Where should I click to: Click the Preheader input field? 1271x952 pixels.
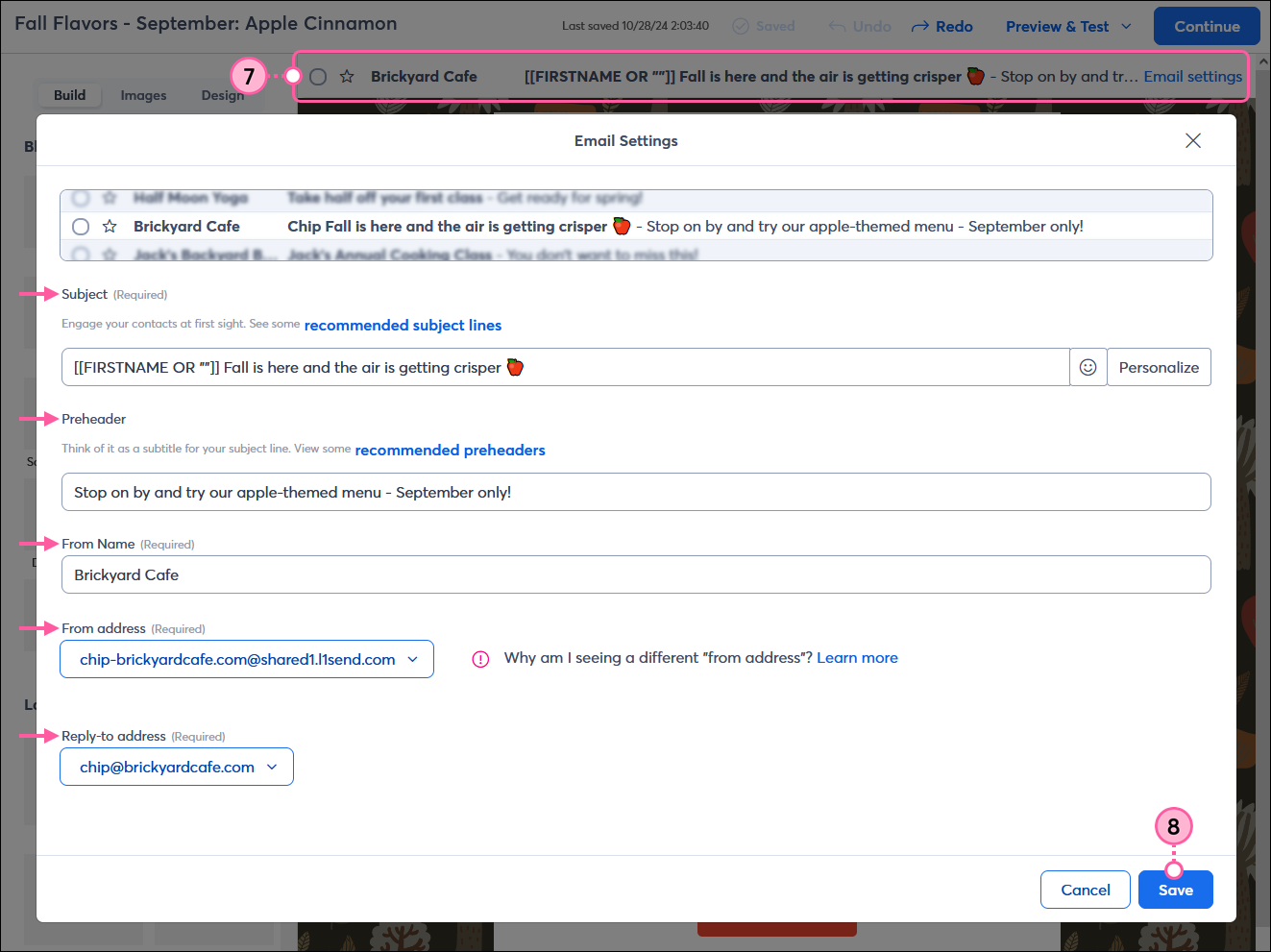(636, 492)
